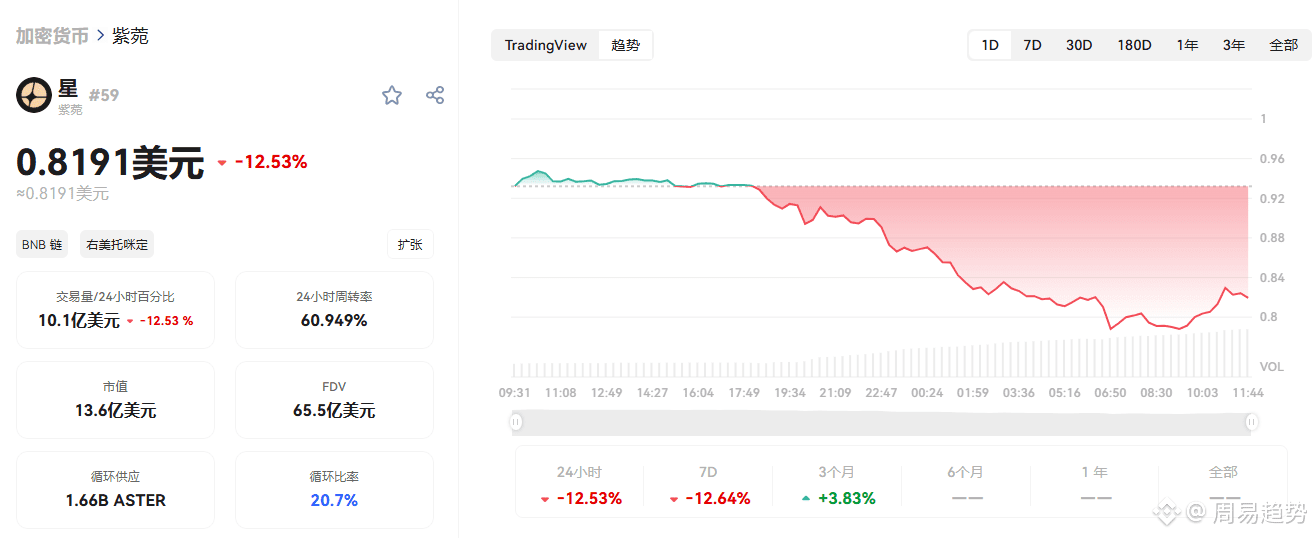The height and width of the screenshot is (538, 1315).
Task: Click the 右美托咪定 tag
Action: pos(117,244)
